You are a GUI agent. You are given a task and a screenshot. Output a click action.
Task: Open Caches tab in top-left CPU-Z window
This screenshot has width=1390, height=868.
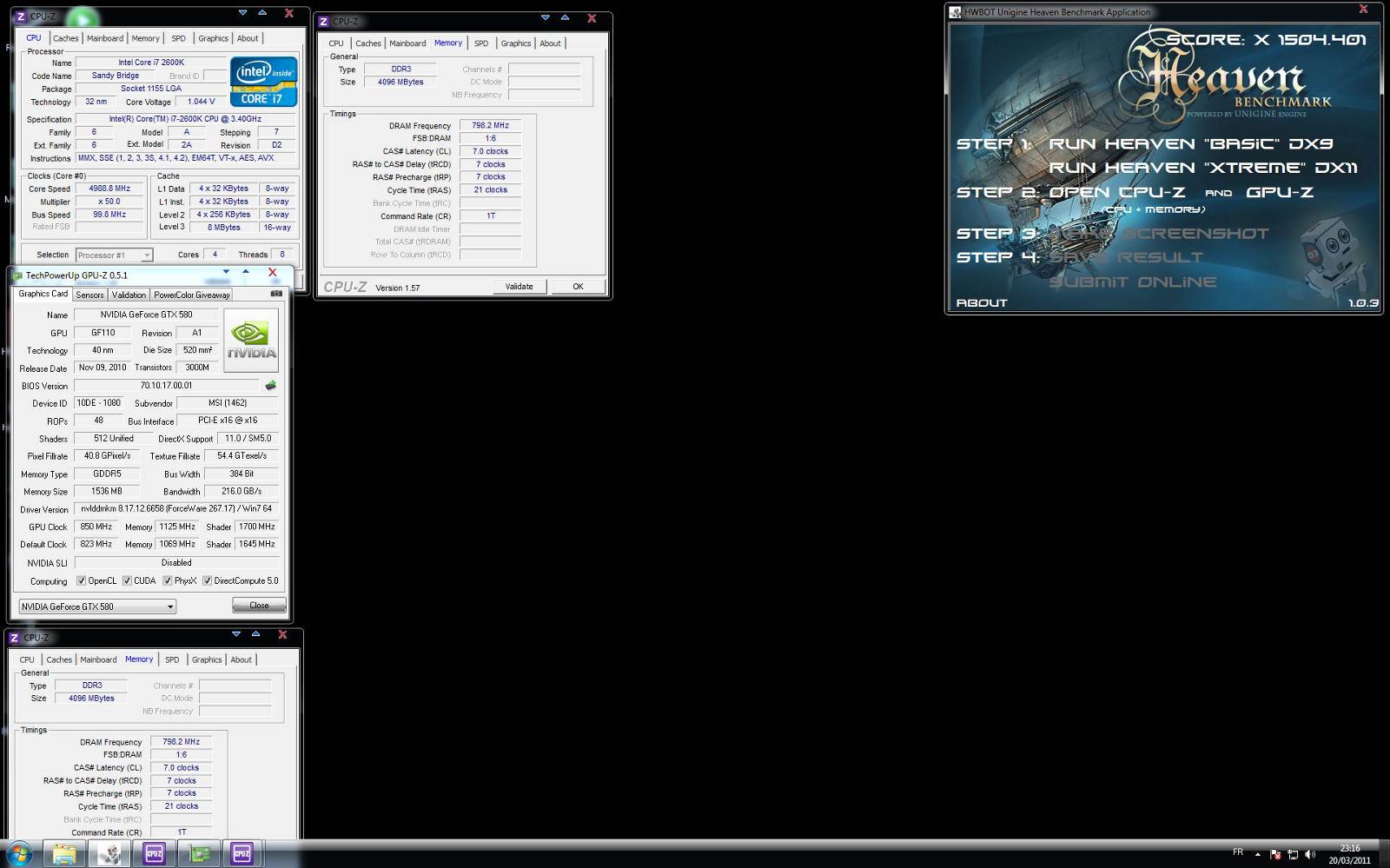[65, 38]
